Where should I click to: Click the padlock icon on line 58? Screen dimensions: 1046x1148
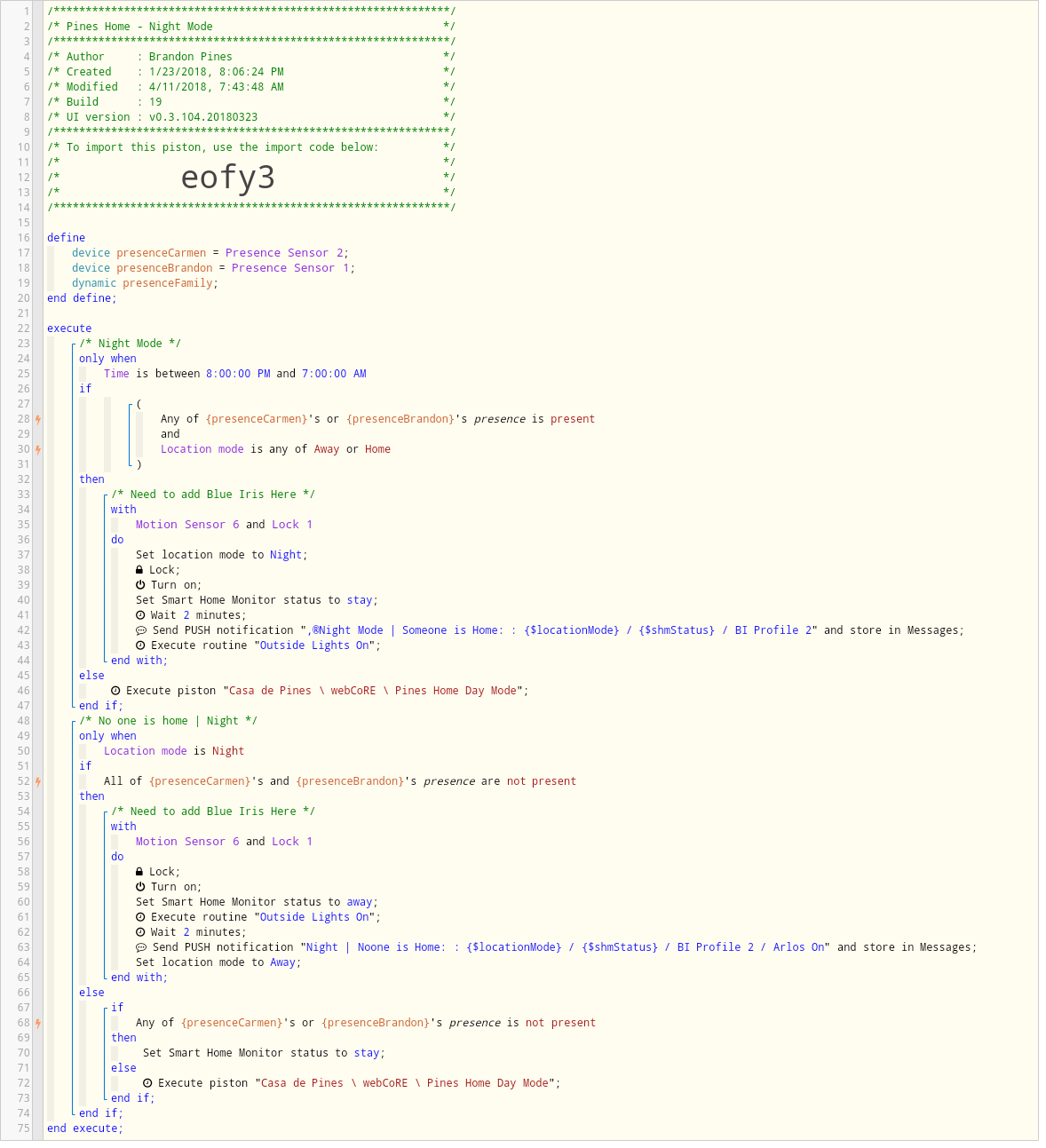[139, 872]
